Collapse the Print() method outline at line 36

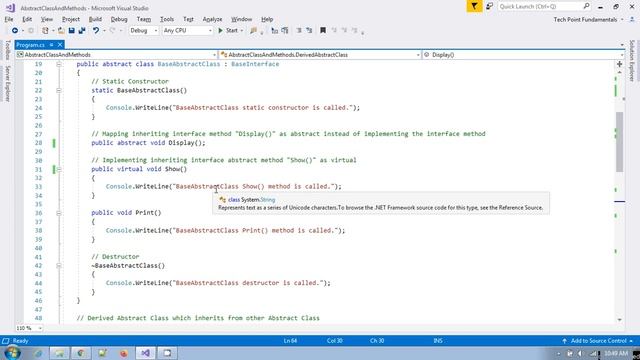tap(59, 213)
